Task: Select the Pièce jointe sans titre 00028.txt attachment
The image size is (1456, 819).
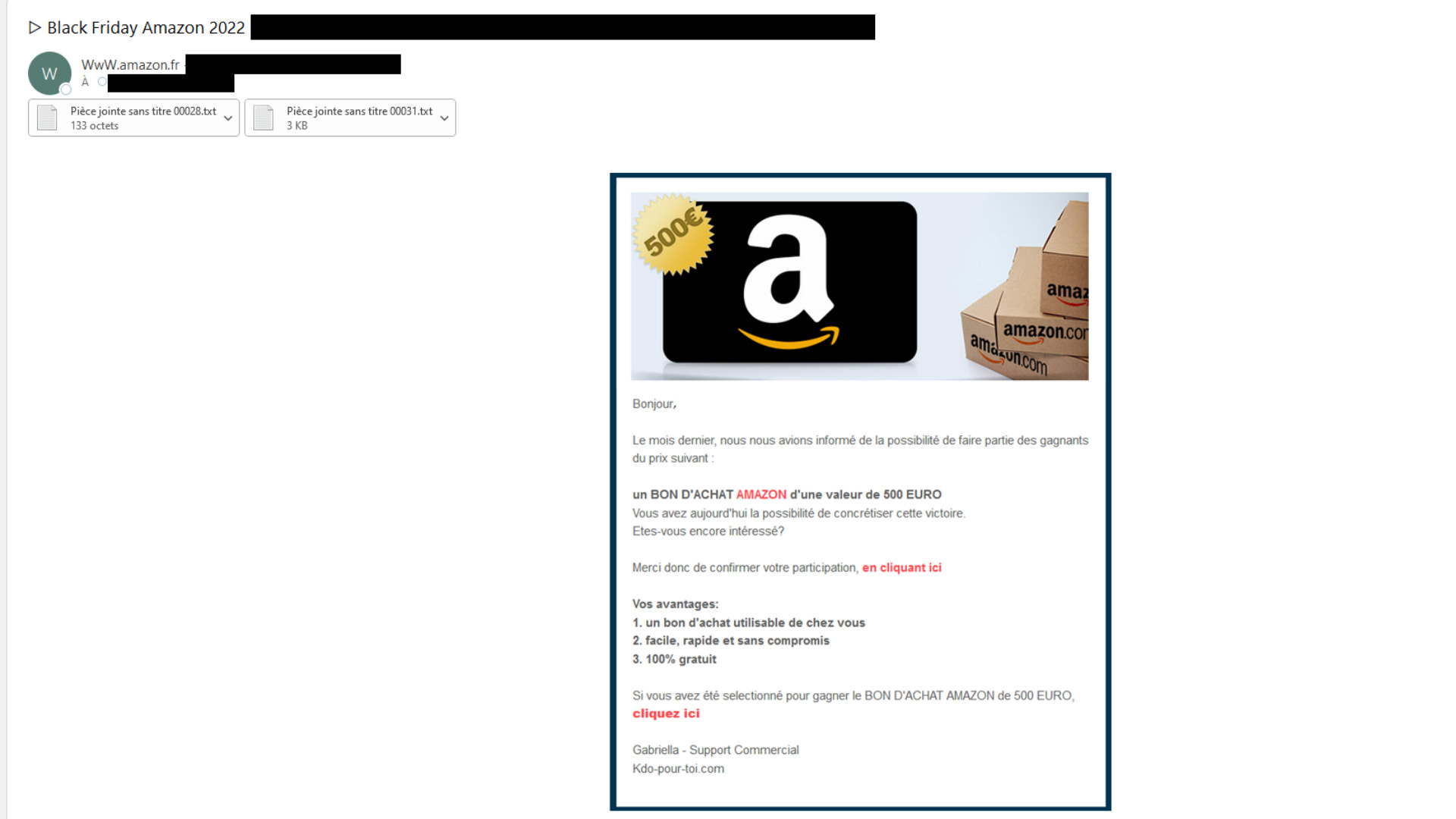Action: (133, 118)
